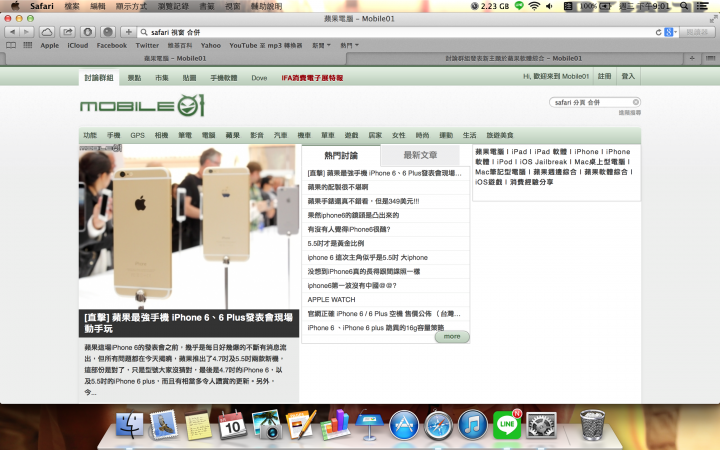
Task: Select the 熱門討論 tab
Action: [341, 155]
